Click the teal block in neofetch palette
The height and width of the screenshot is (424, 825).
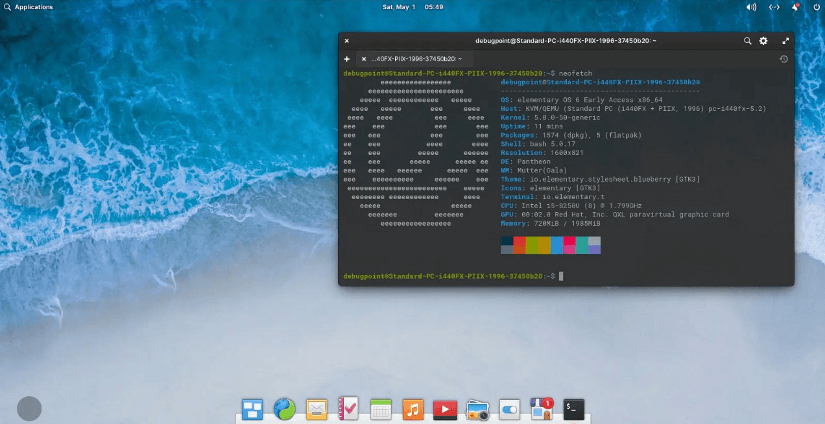[581, 245]
